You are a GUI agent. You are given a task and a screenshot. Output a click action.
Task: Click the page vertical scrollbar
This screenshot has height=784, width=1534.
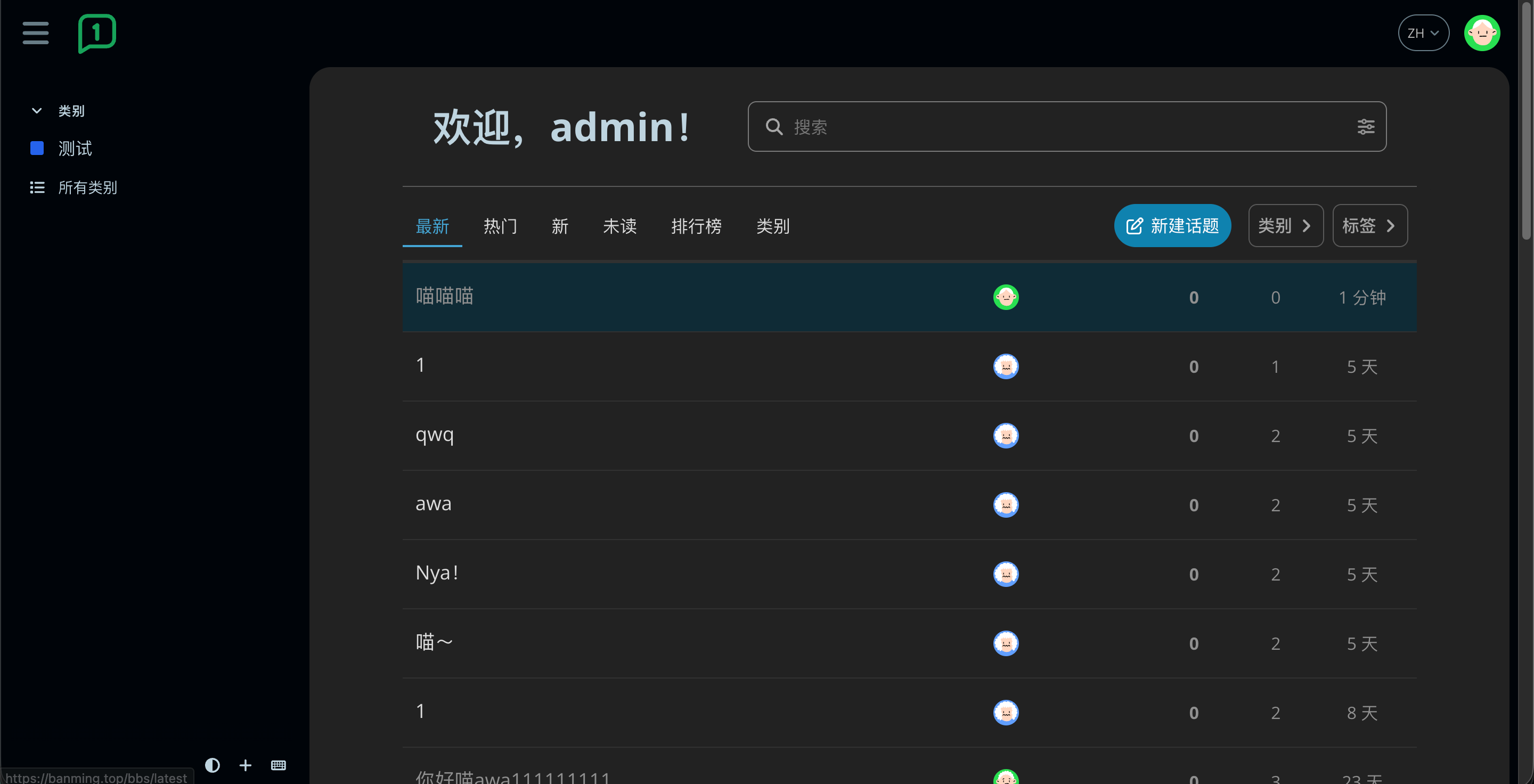tap(1525, 120)
